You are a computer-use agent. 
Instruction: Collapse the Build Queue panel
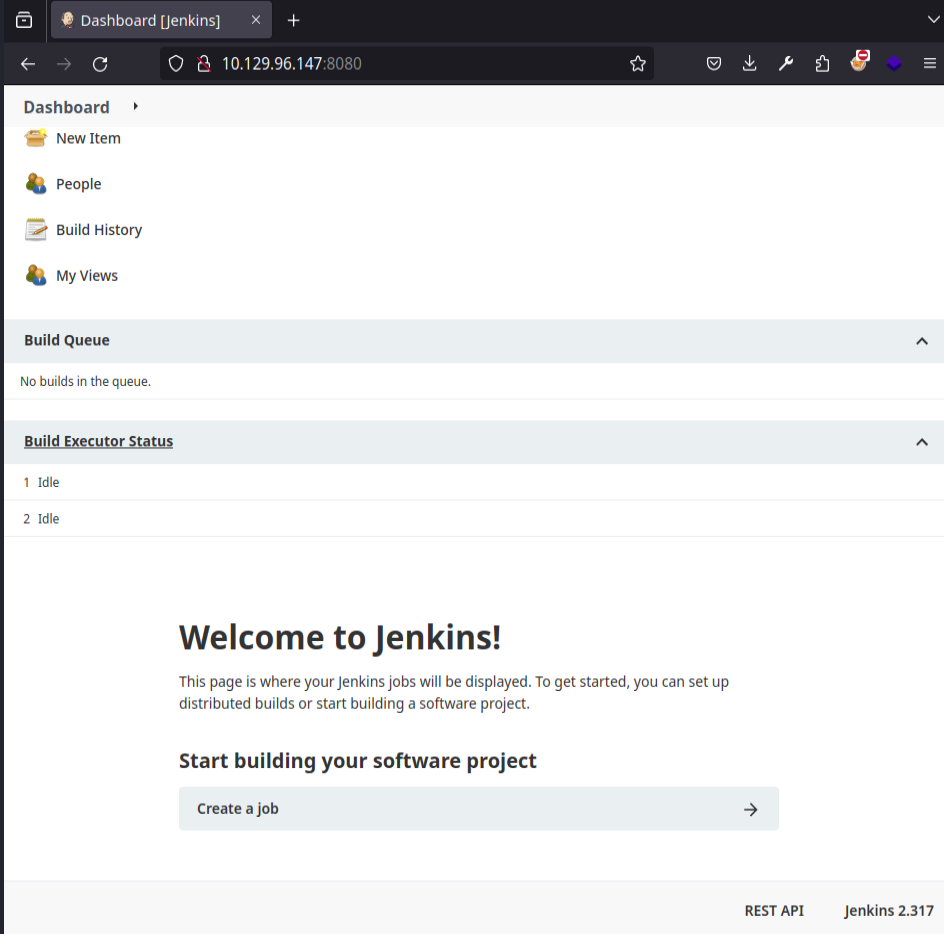921,341
